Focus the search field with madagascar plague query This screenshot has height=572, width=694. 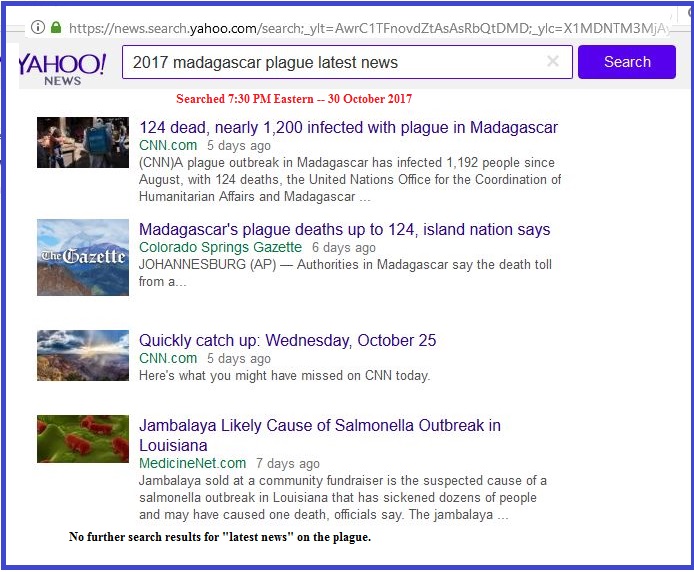[x=347, y=62]
